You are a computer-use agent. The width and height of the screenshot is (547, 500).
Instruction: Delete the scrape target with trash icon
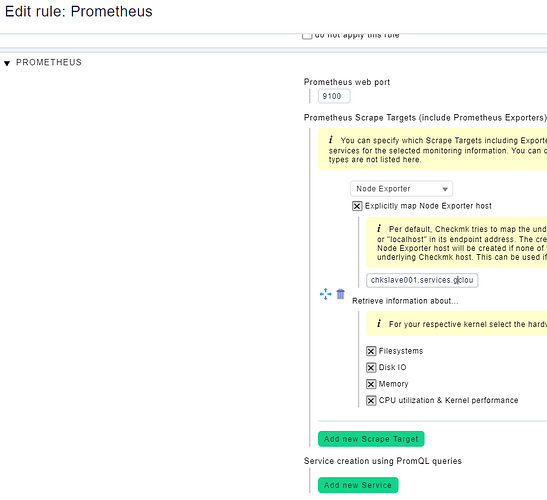pyautogui.click(x=340, y=294)
